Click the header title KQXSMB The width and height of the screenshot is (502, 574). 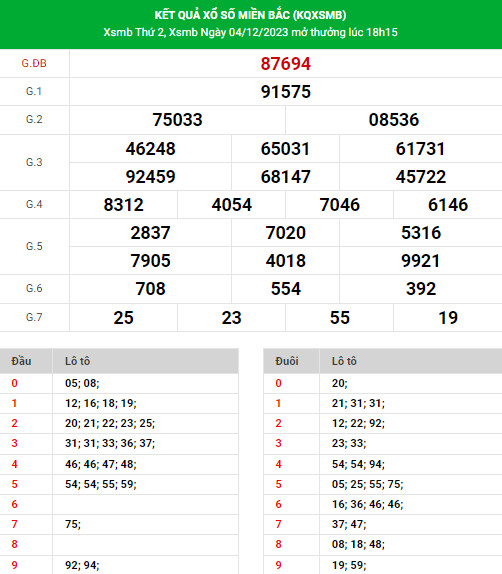(320, 15)
